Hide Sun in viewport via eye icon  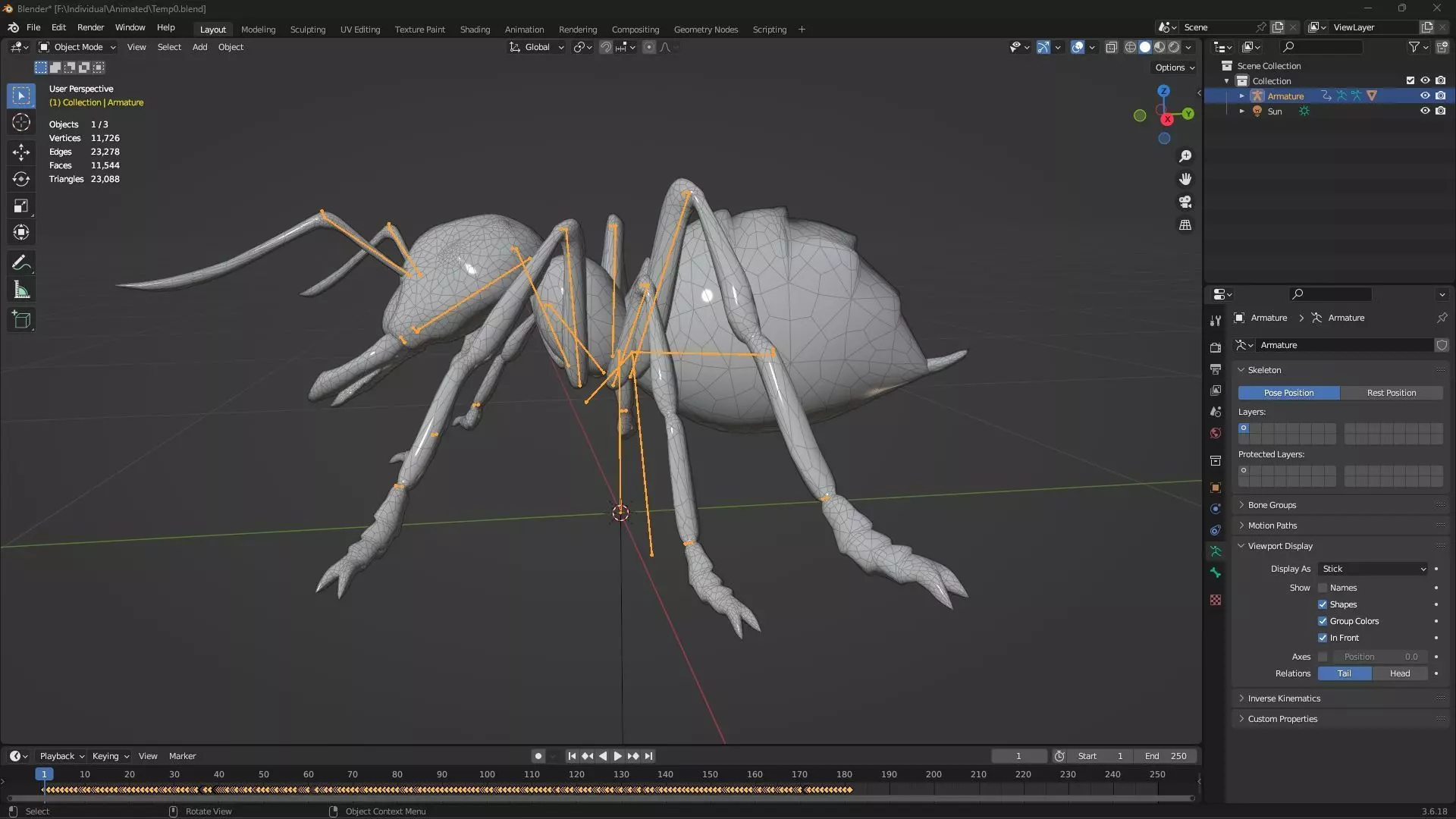pyautogui.click(x=1425, y=111)
